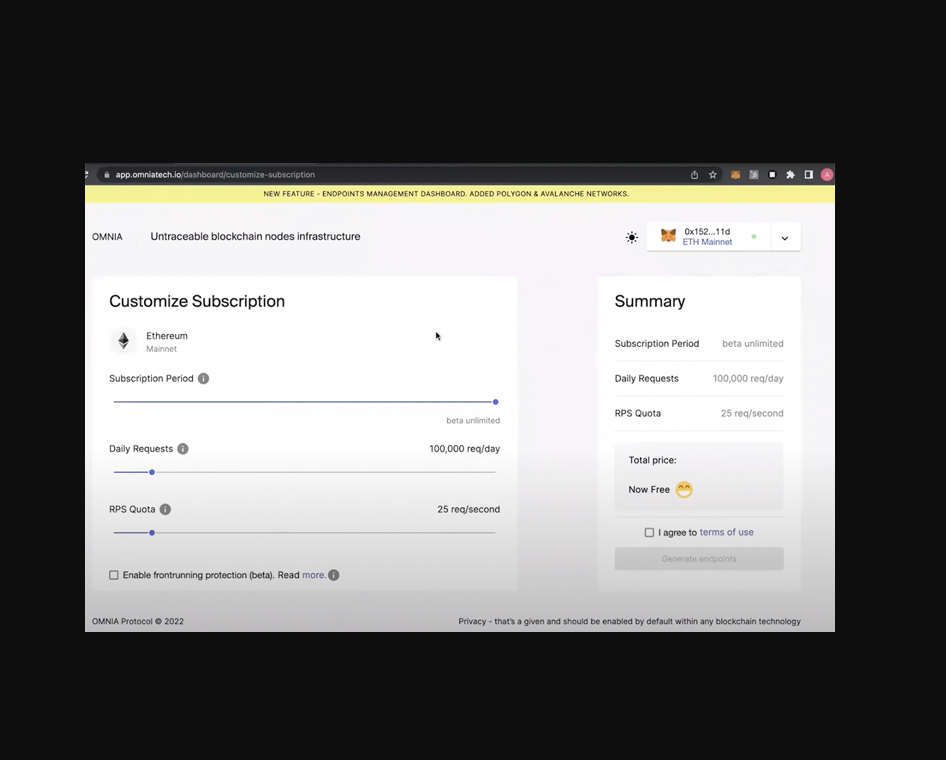Click the Daily Requests slider handle
The image size is (946, 760).
(x=152, y=472)
